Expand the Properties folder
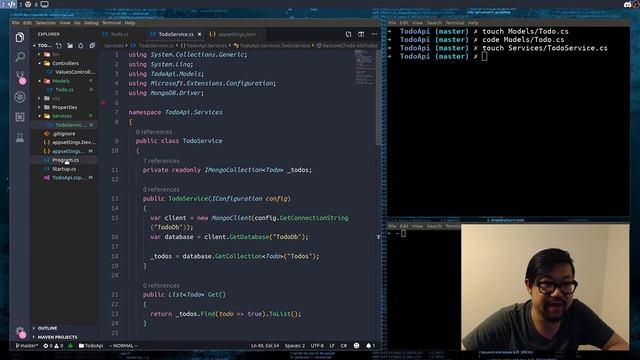640x360 pixels. point(39,107)
